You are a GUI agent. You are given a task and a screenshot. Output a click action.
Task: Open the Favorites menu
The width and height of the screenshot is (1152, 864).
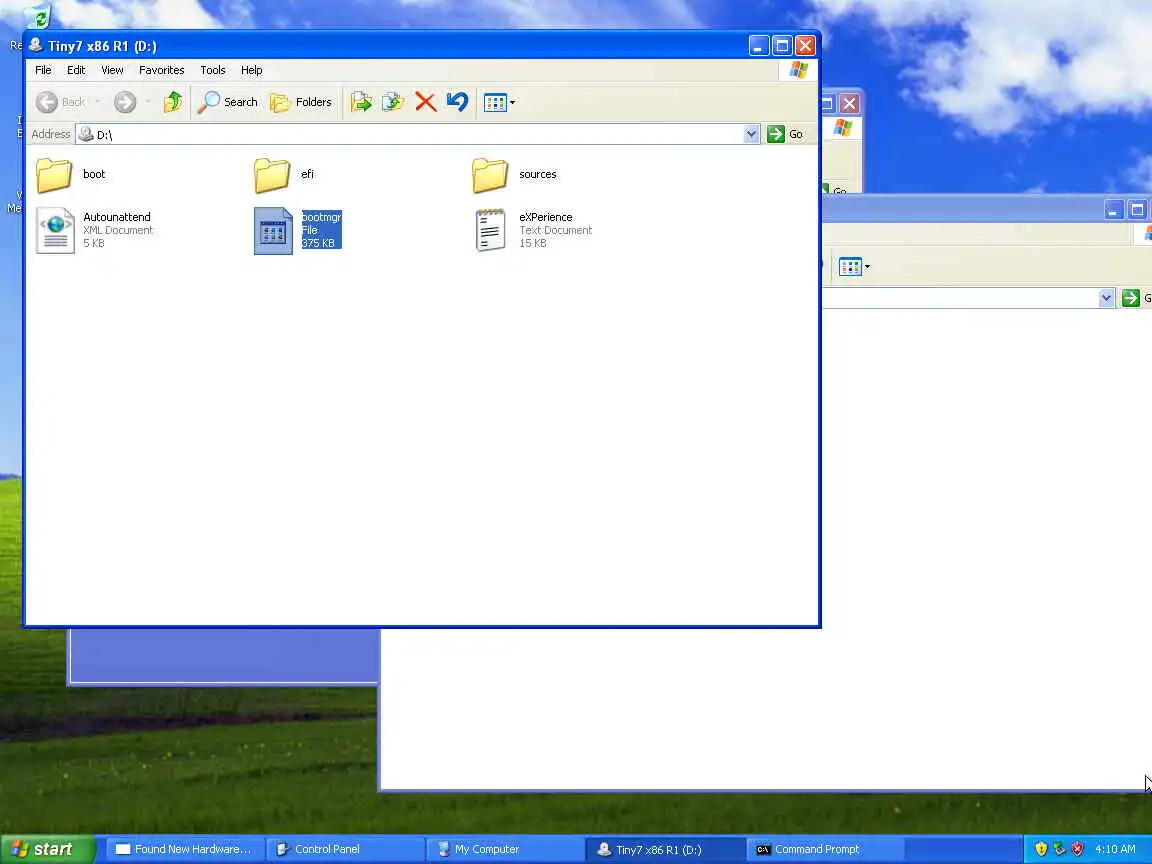[162, 70]
